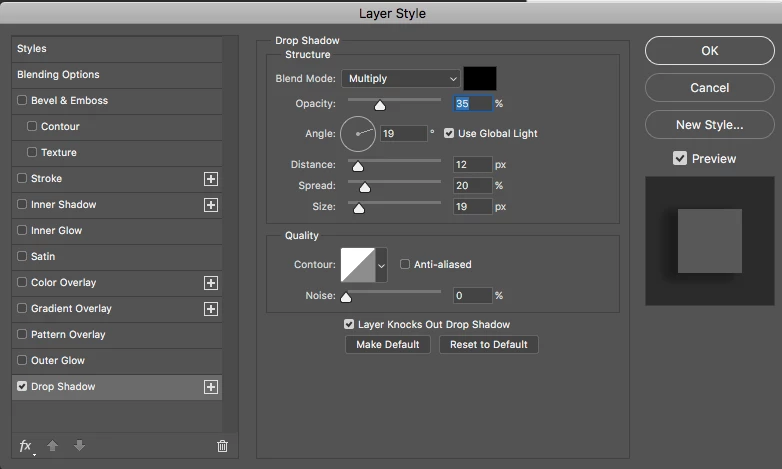Click the Make Default button

click(x=388, y=344)
